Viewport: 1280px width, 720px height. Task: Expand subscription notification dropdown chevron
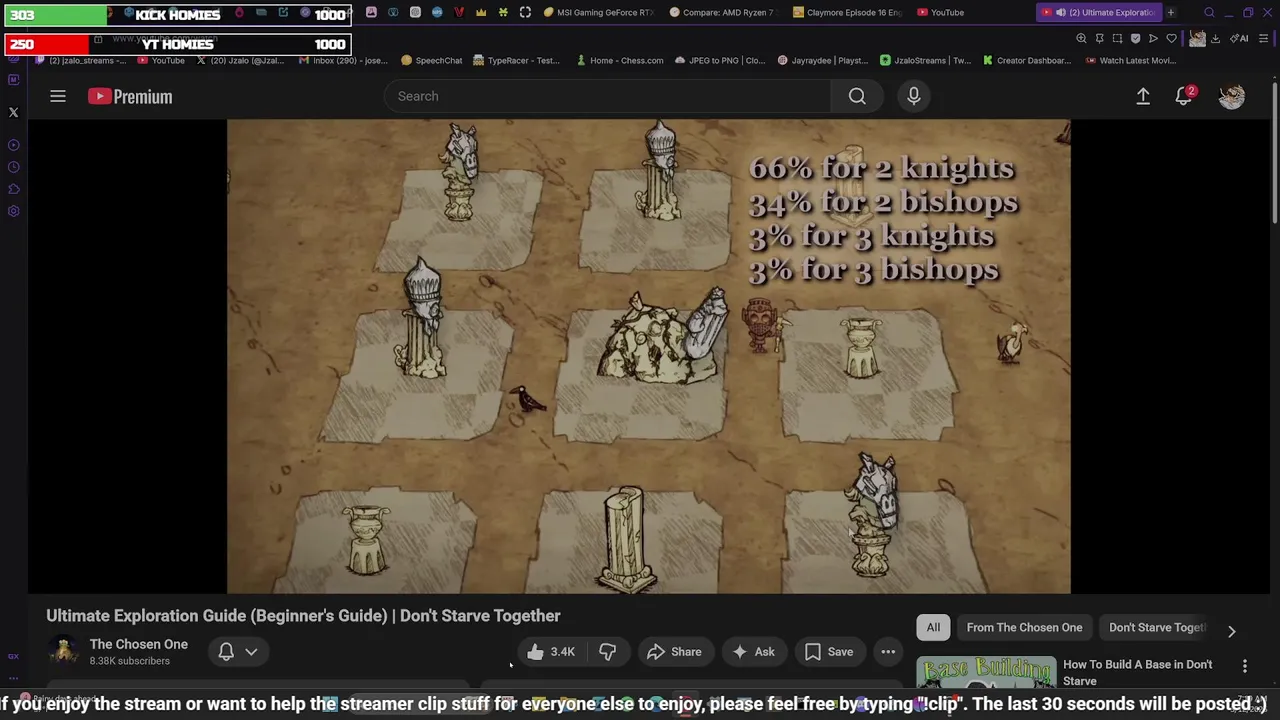pyautogui.click(x=251, y=652)
